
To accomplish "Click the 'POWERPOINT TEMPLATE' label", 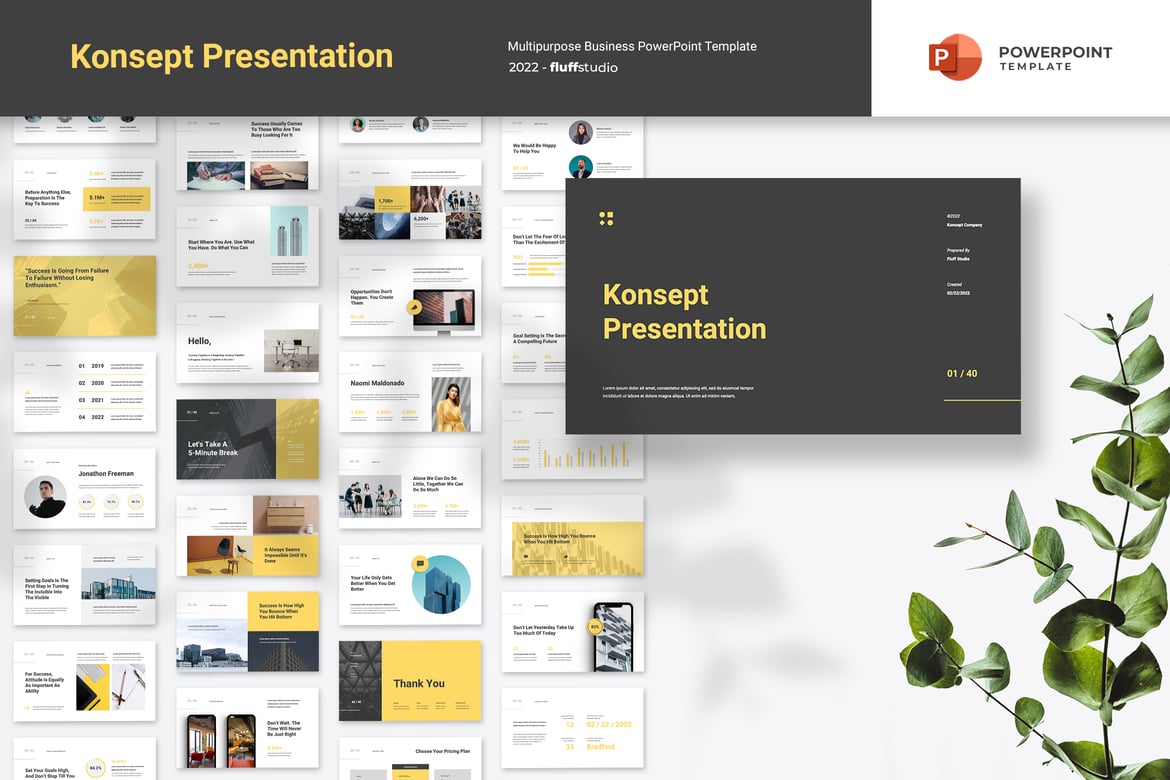I will pyautogui.click(x=1055, y=57).
